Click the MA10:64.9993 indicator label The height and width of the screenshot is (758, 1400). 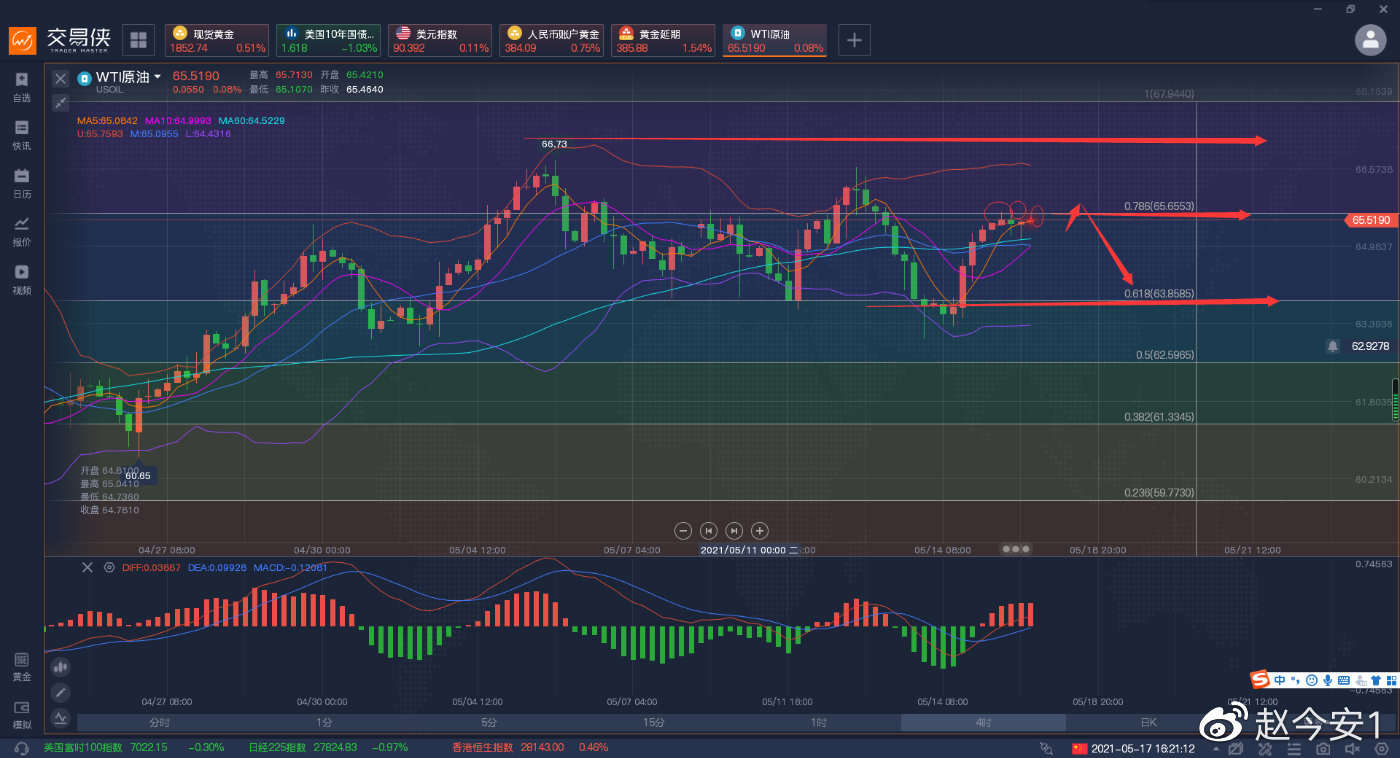click(178, 120)
